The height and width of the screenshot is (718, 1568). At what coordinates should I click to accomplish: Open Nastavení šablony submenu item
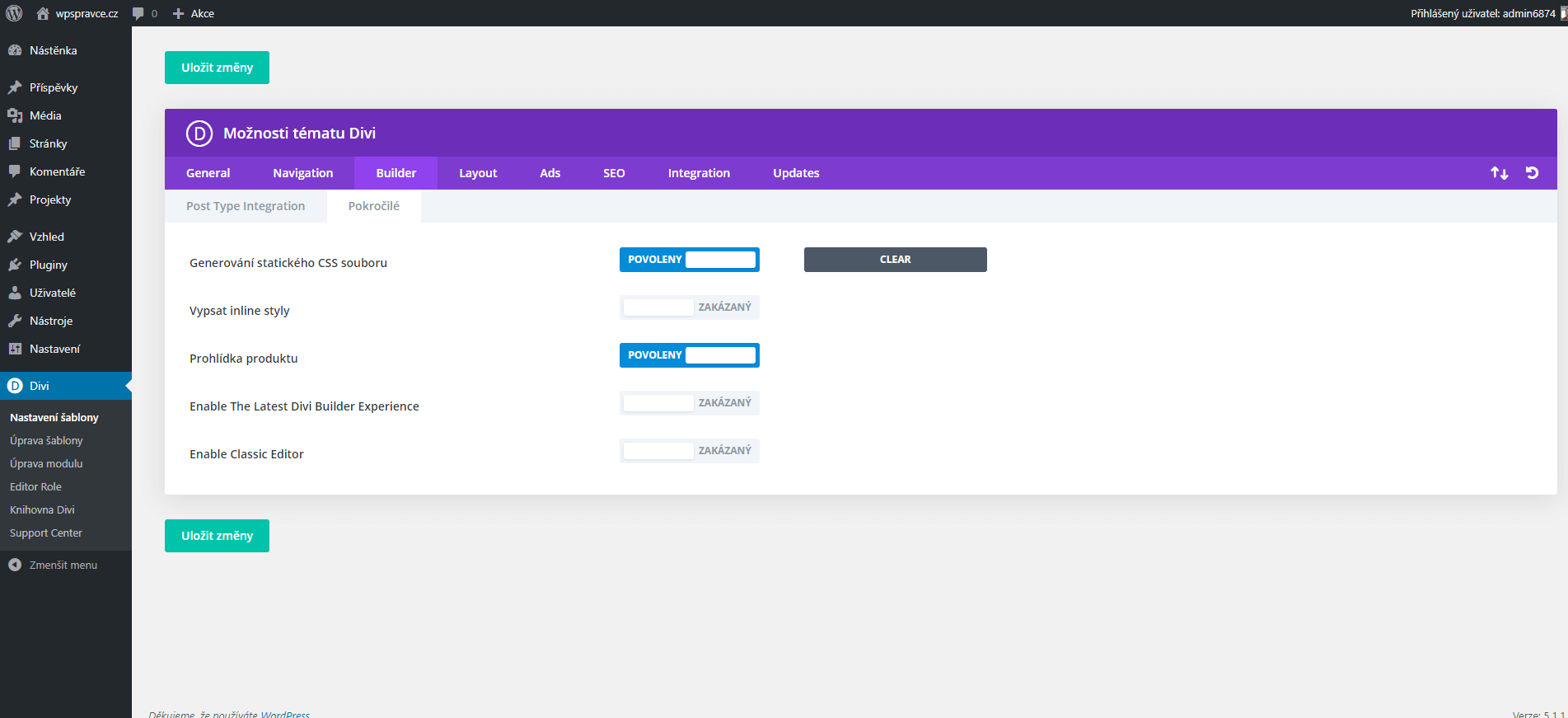pyautogui.click(x=54, y=418)
